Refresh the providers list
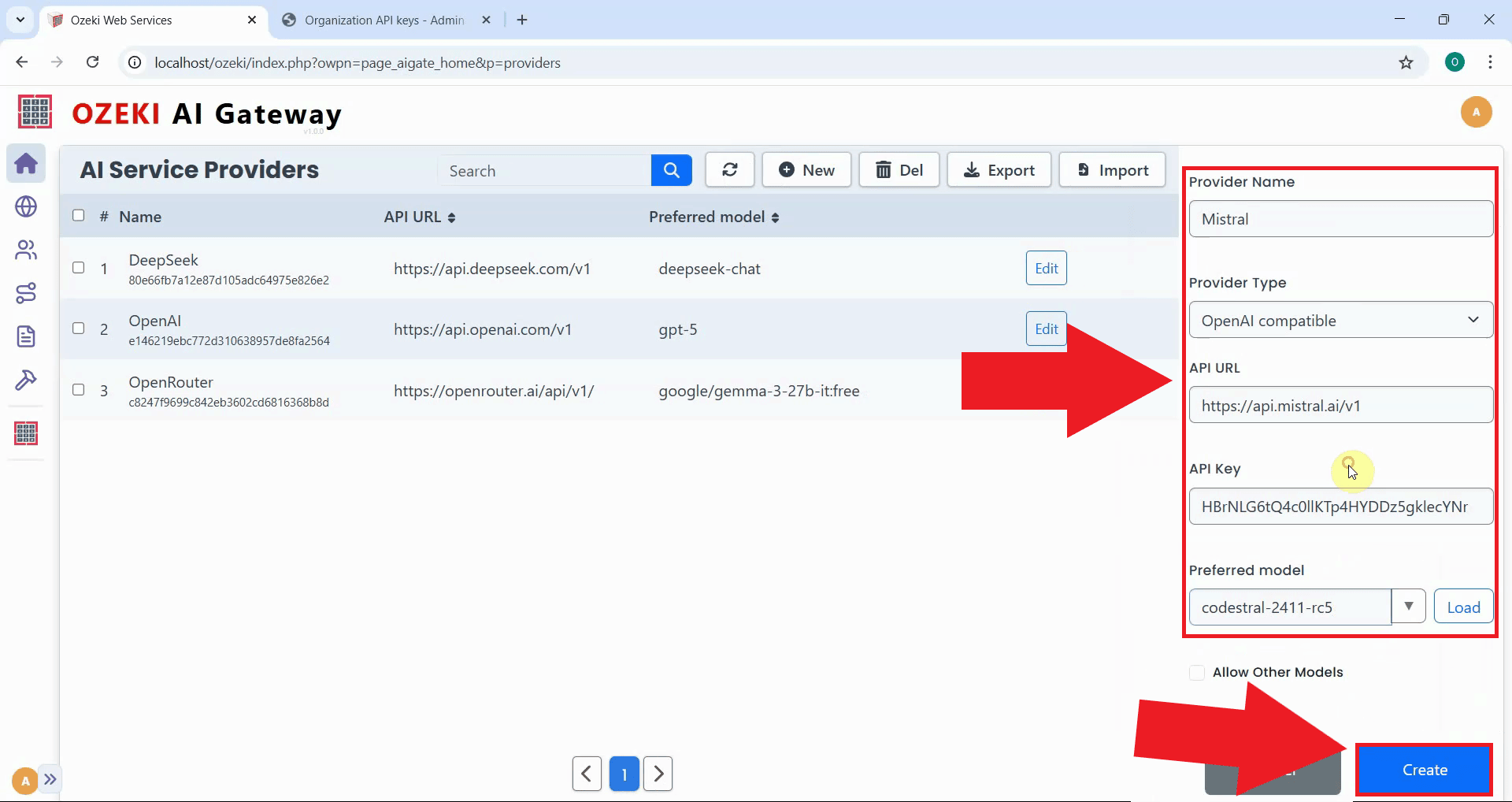Screen dimensions: 1512x802 pyautogui.click(x=729, y=170)
